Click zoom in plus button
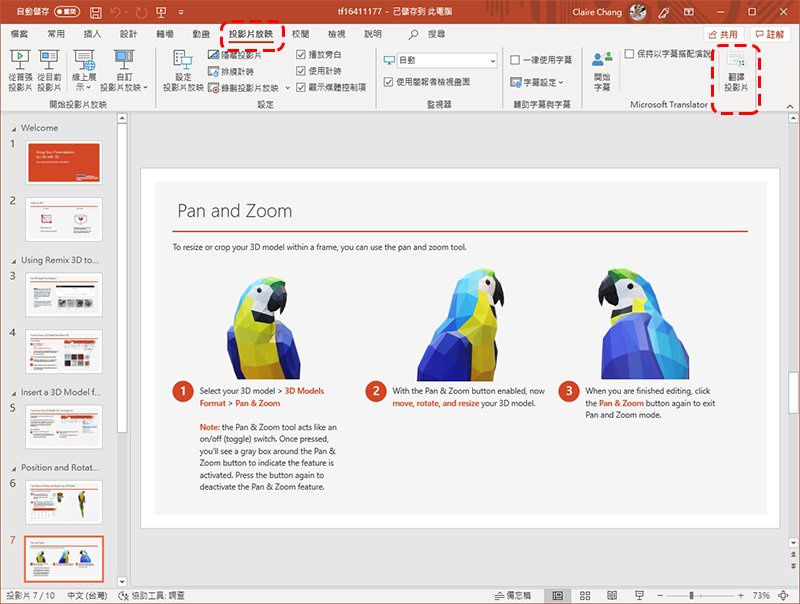 click(741, 595)
